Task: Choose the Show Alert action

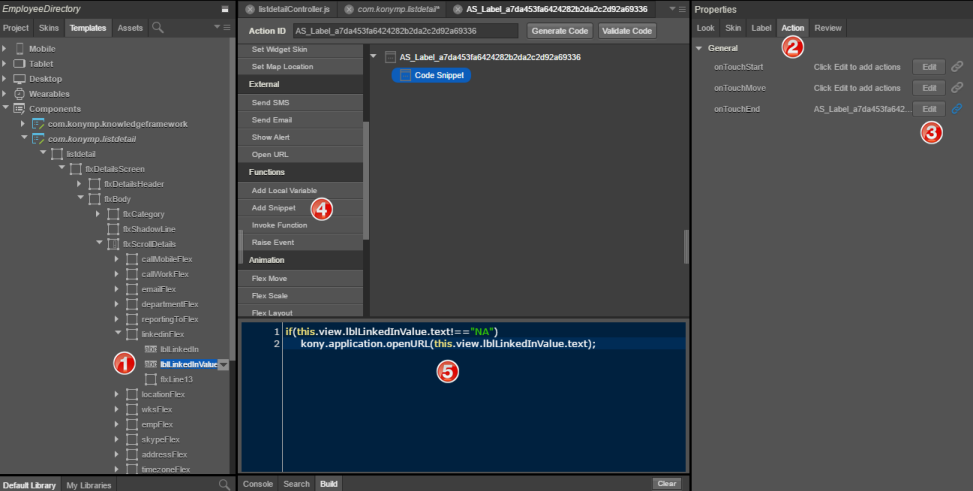Action: (300, 137)
